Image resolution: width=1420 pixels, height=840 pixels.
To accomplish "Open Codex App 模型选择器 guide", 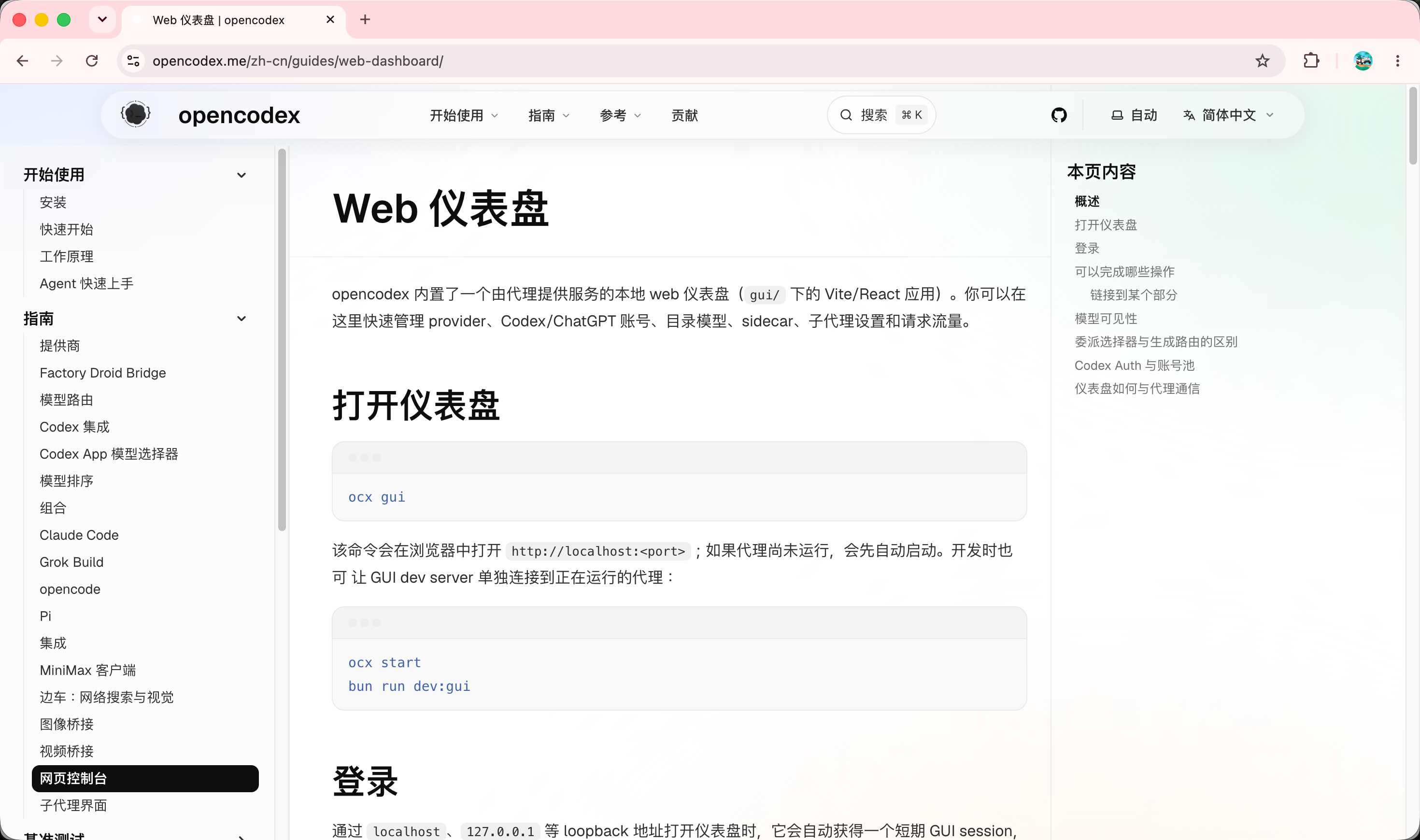I will (x=109, y=454).
